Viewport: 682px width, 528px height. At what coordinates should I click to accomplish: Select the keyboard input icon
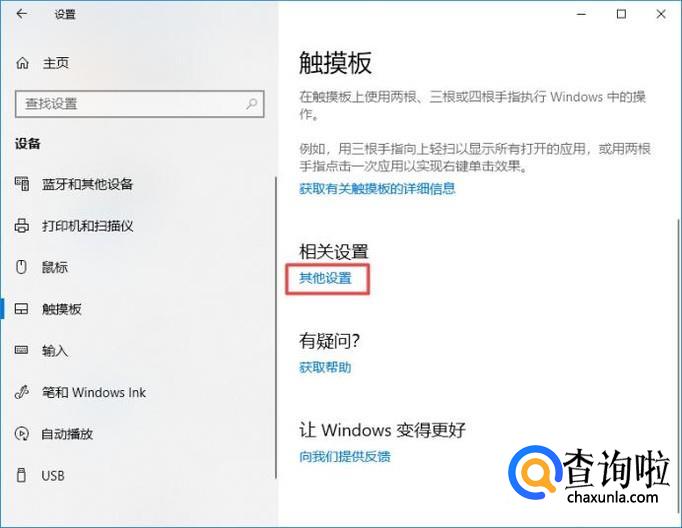[21, 350]
